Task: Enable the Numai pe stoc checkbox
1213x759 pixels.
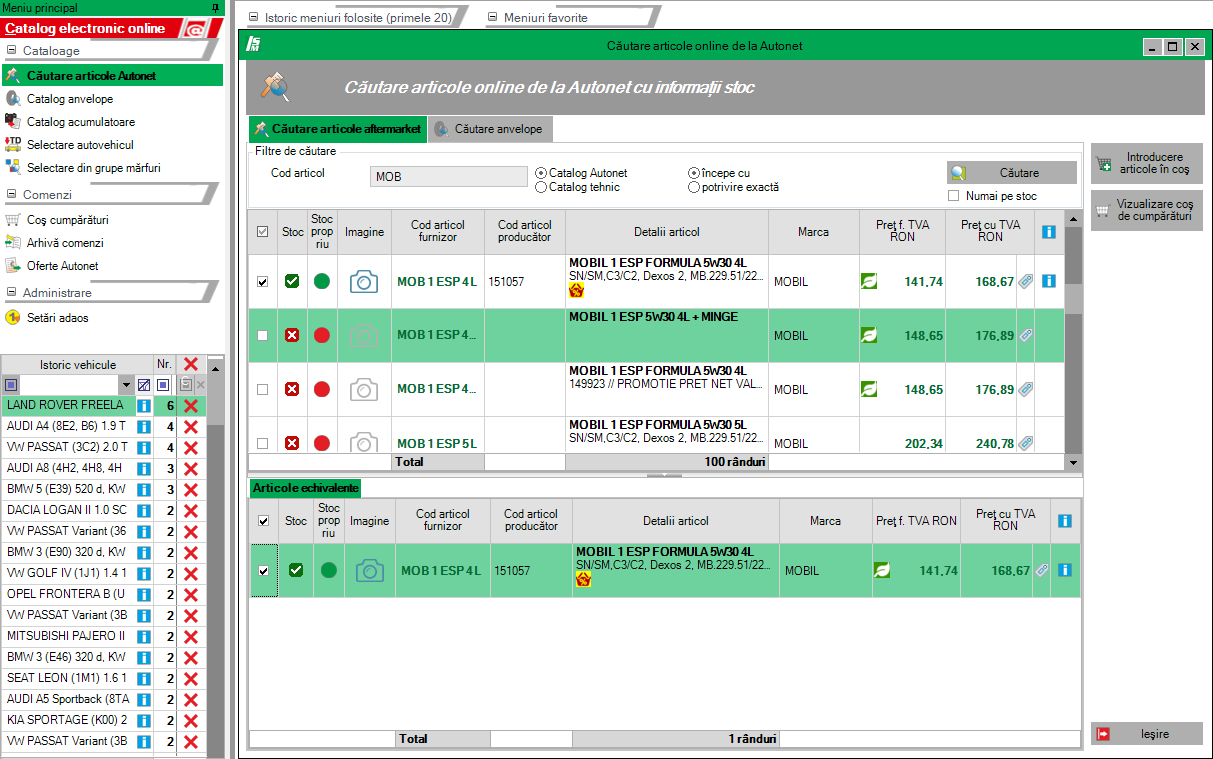Action: tap(954, 196)
